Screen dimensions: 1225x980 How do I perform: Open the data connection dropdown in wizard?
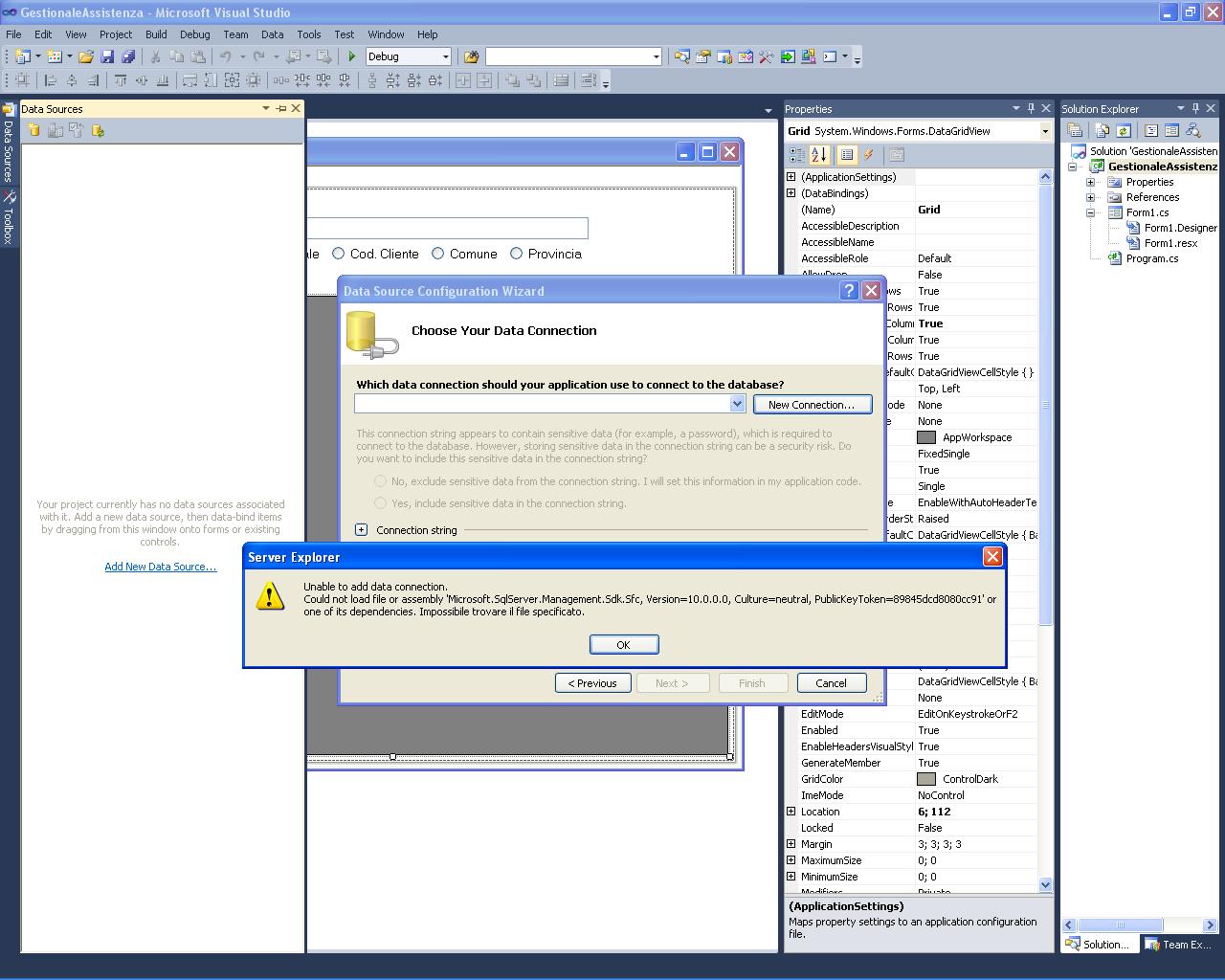pyautogui.click(x=737, y=405)
